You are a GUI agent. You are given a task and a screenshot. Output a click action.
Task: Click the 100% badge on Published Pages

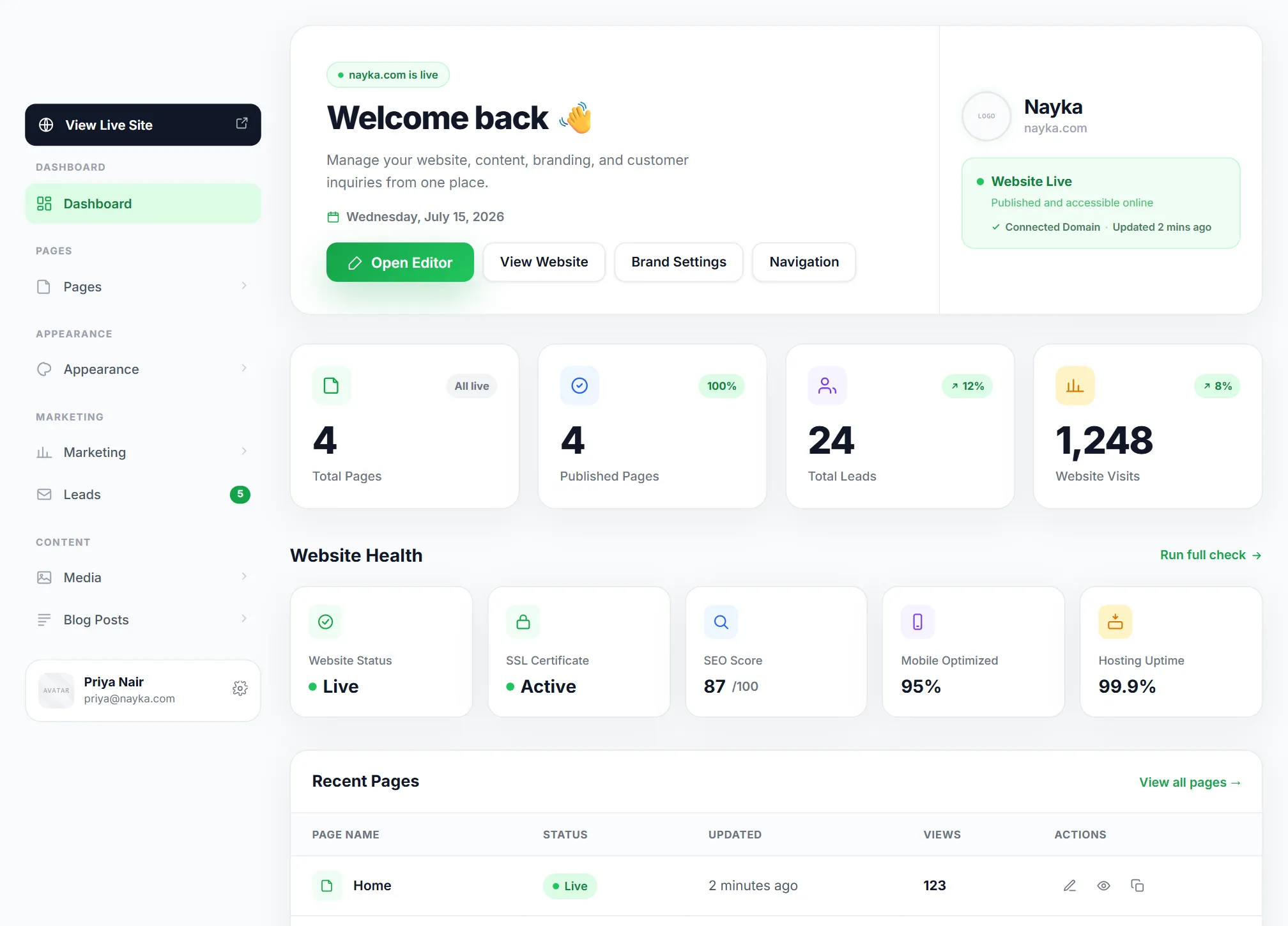click(x=721, y=386)
